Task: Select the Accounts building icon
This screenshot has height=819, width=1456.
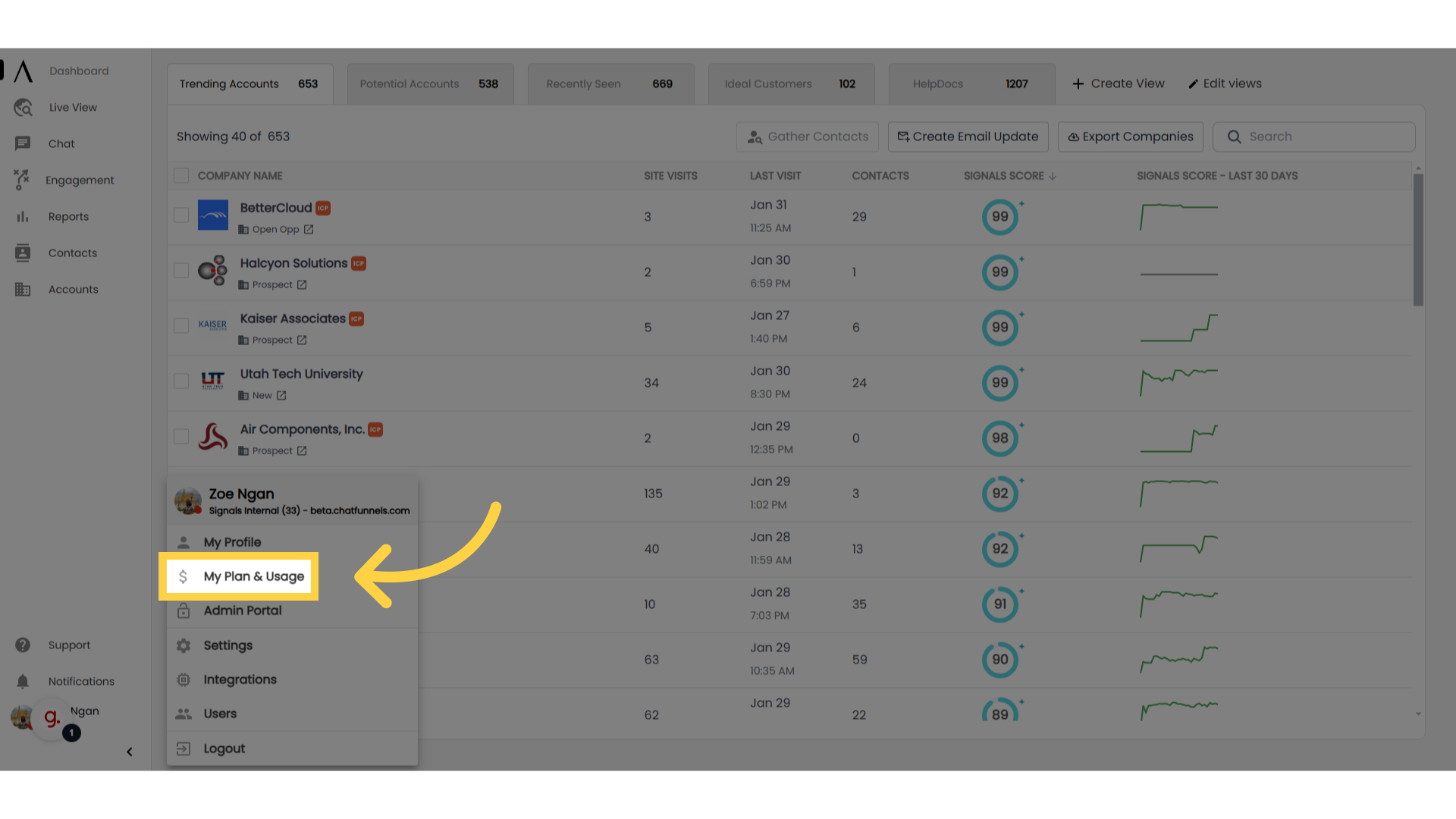Action: (23, 289)
